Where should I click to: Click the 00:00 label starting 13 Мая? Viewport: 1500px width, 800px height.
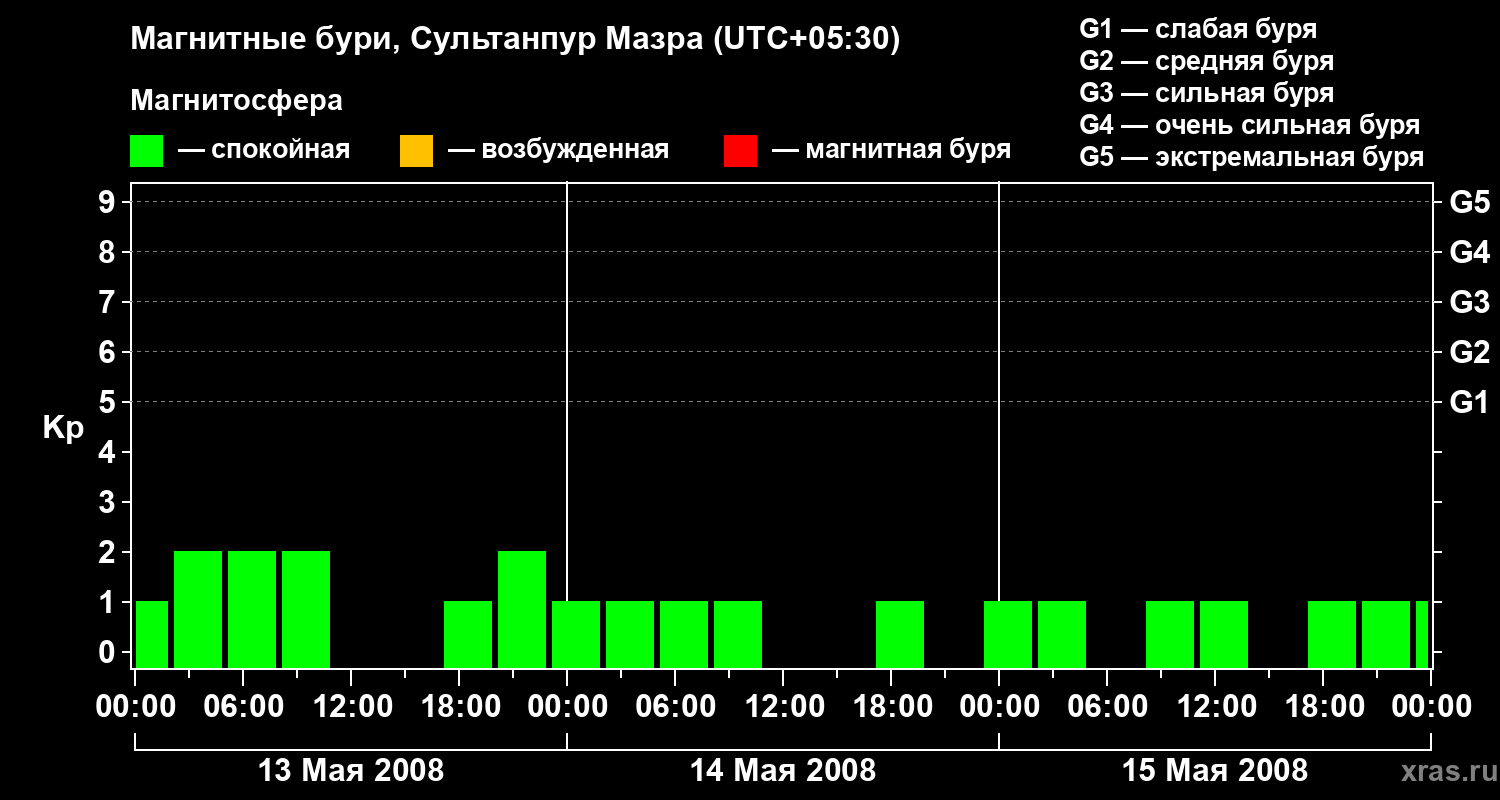pyautogui.click(x=136, y=707)
